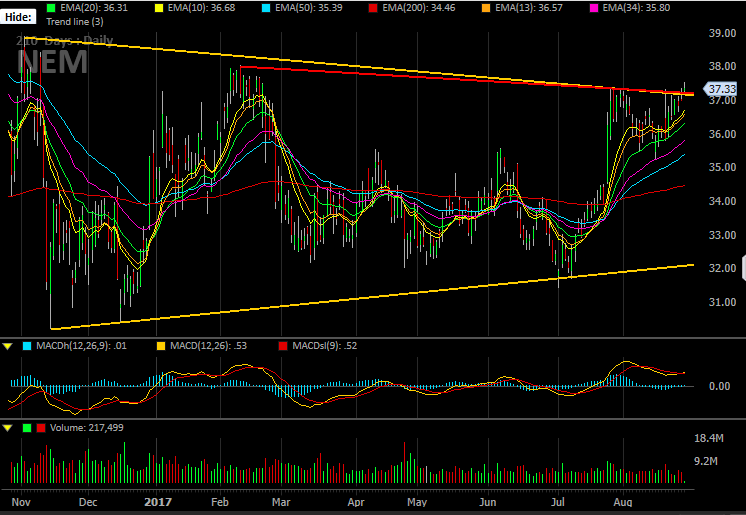Click the red EMA(200) legend square
This screenshot has width=746, height=515.
coord(373,8)
